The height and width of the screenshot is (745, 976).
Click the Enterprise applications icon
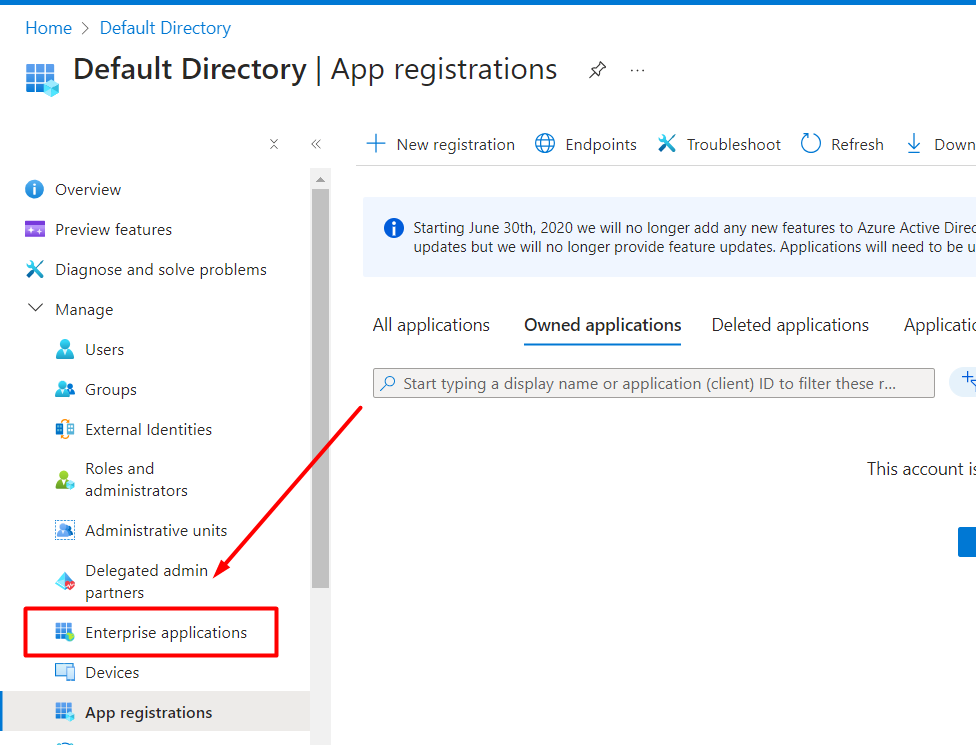click(65, 632)
